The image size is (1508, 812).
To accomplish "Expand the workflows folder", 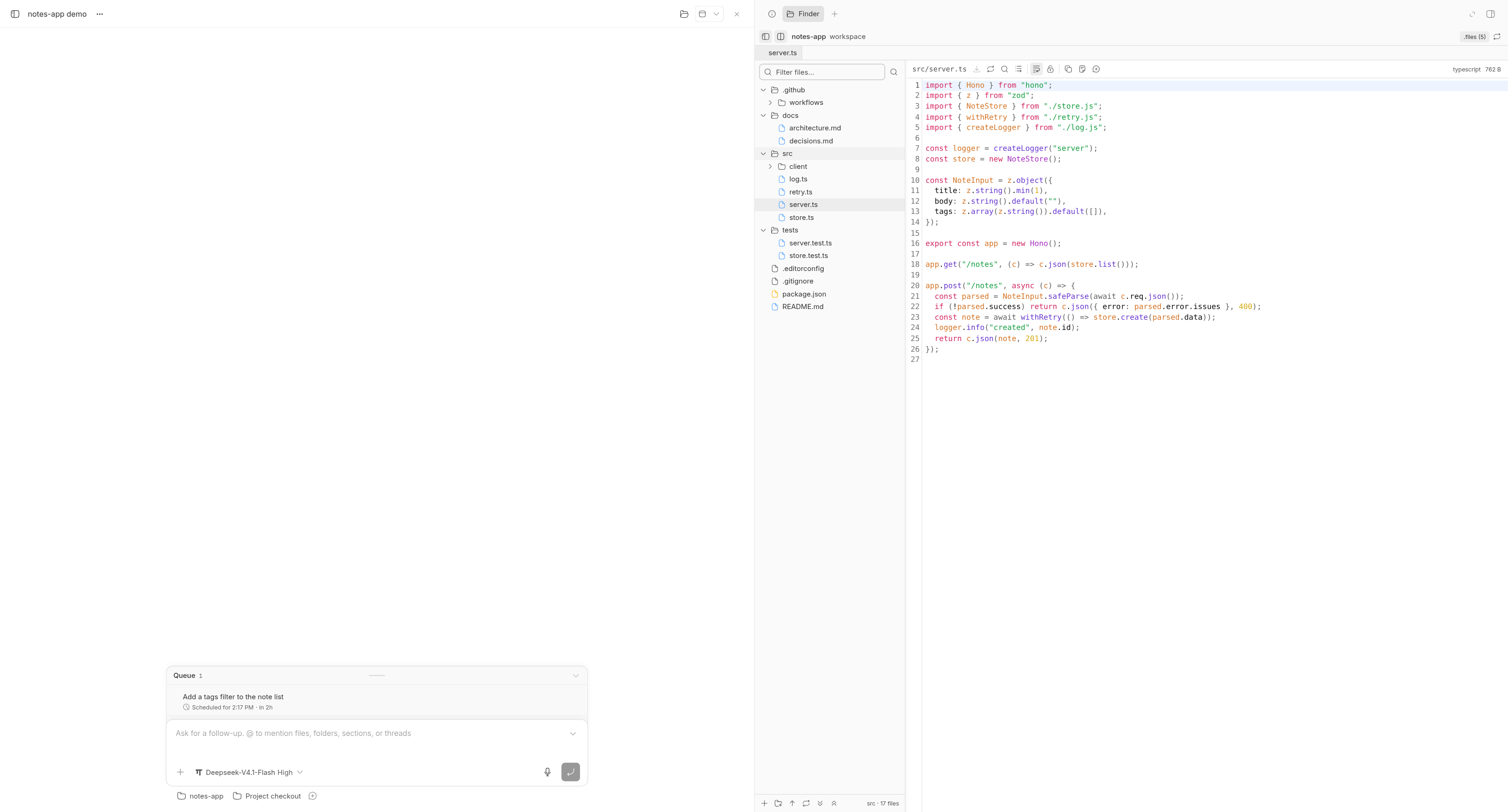I will click(x=770, y=103).
